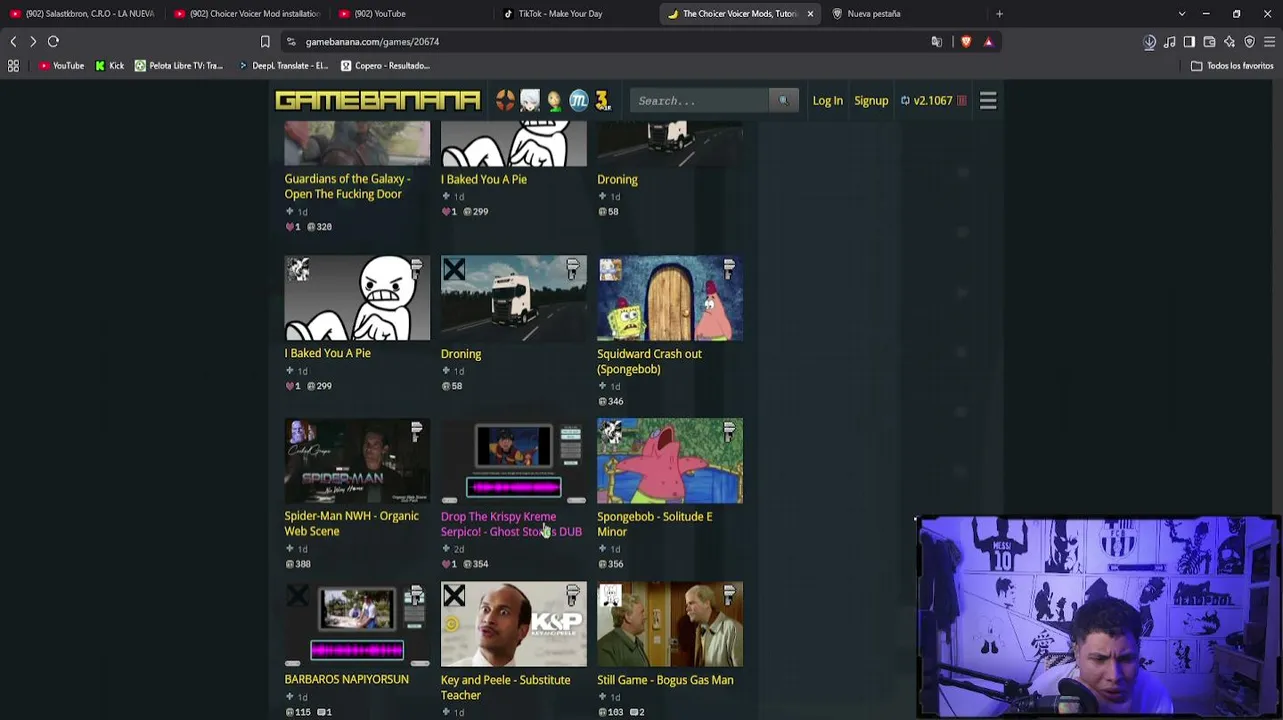Expand the Todos los favoritos bookmarks folder

tap(1231, 66)
